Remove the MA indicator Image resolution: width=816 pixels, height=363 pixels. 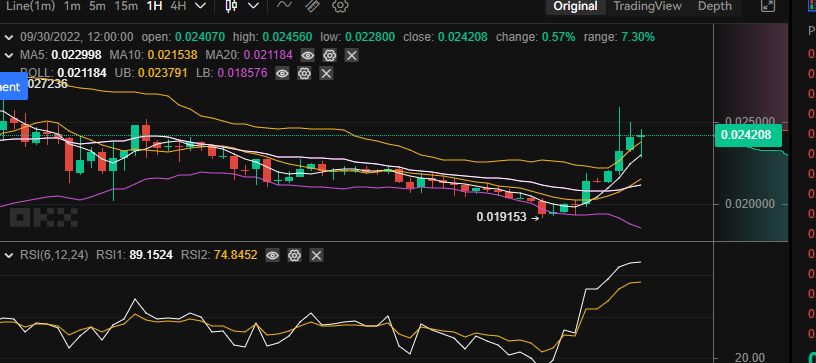[352, 55]
